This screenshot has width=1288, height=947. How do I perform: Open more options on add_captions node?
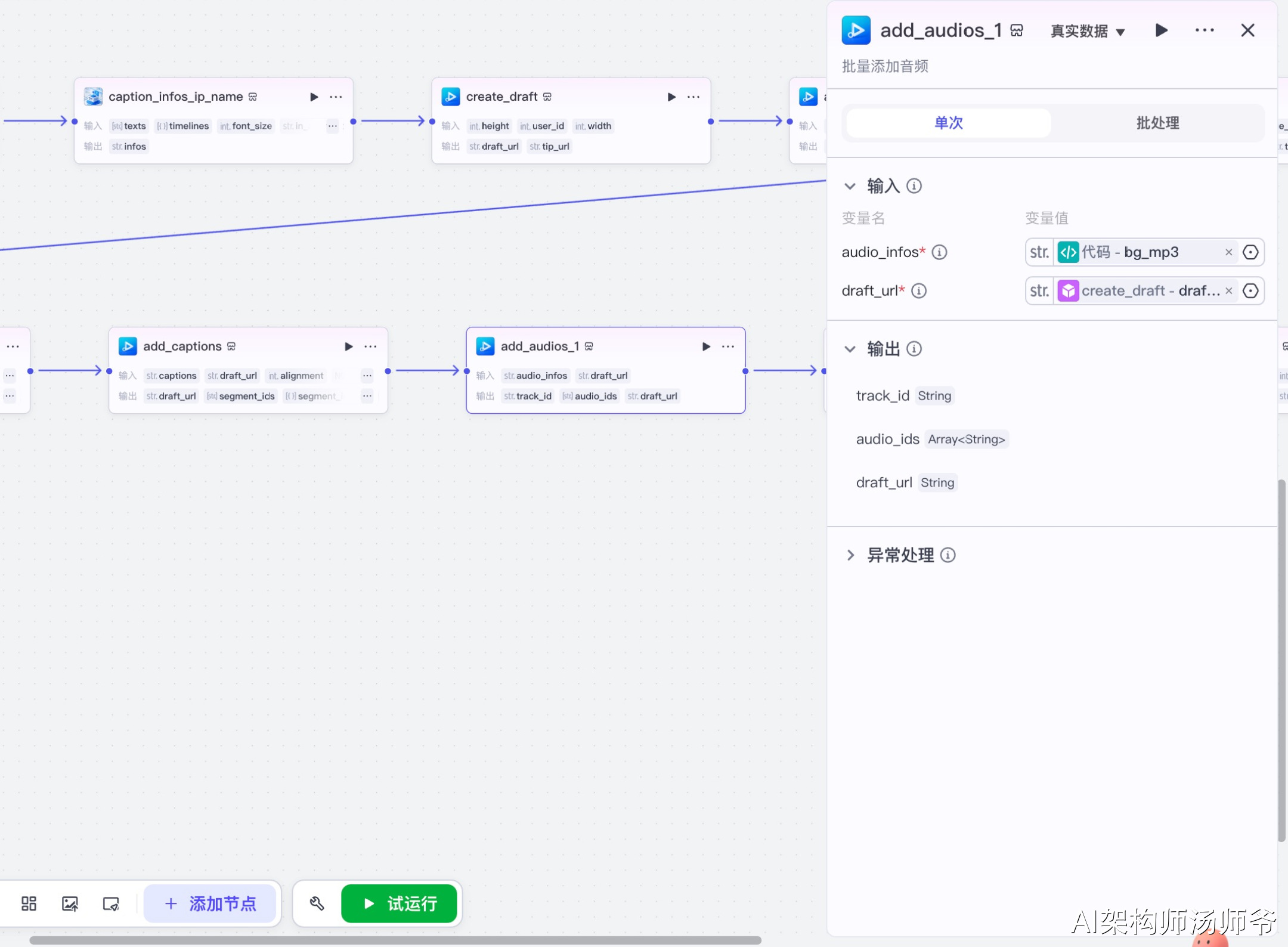[x=370, y=346]
